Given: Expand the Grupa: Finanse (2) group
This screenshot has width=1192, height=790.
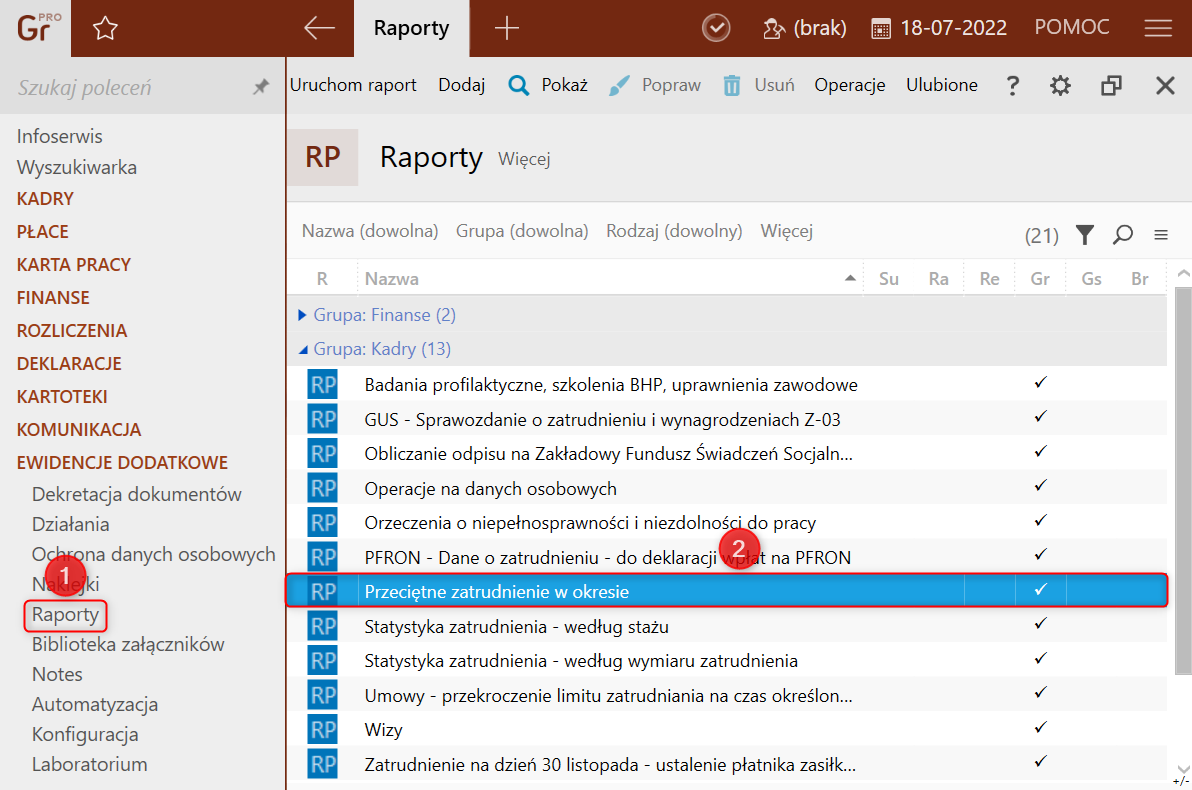Looking at the screenshot, I should pos(302,315).
